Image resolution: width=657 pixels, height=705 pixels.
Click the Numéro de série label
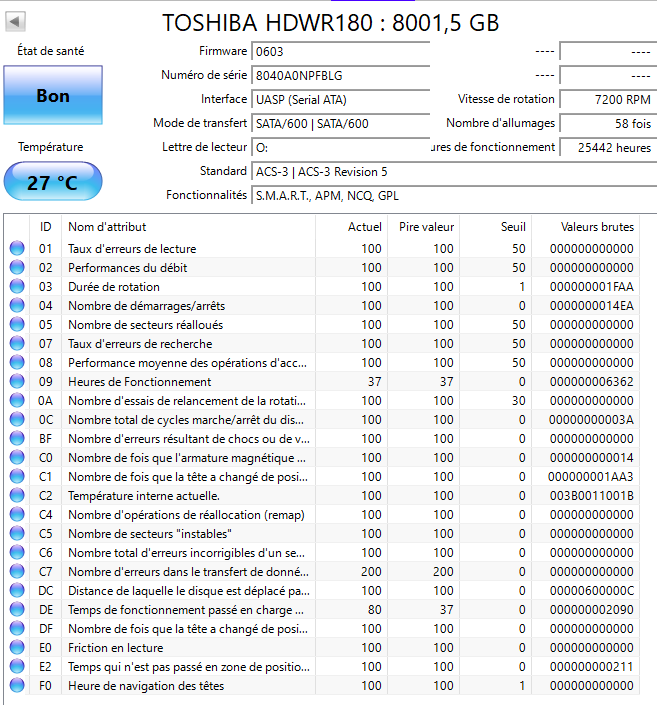tap(204, 75)
